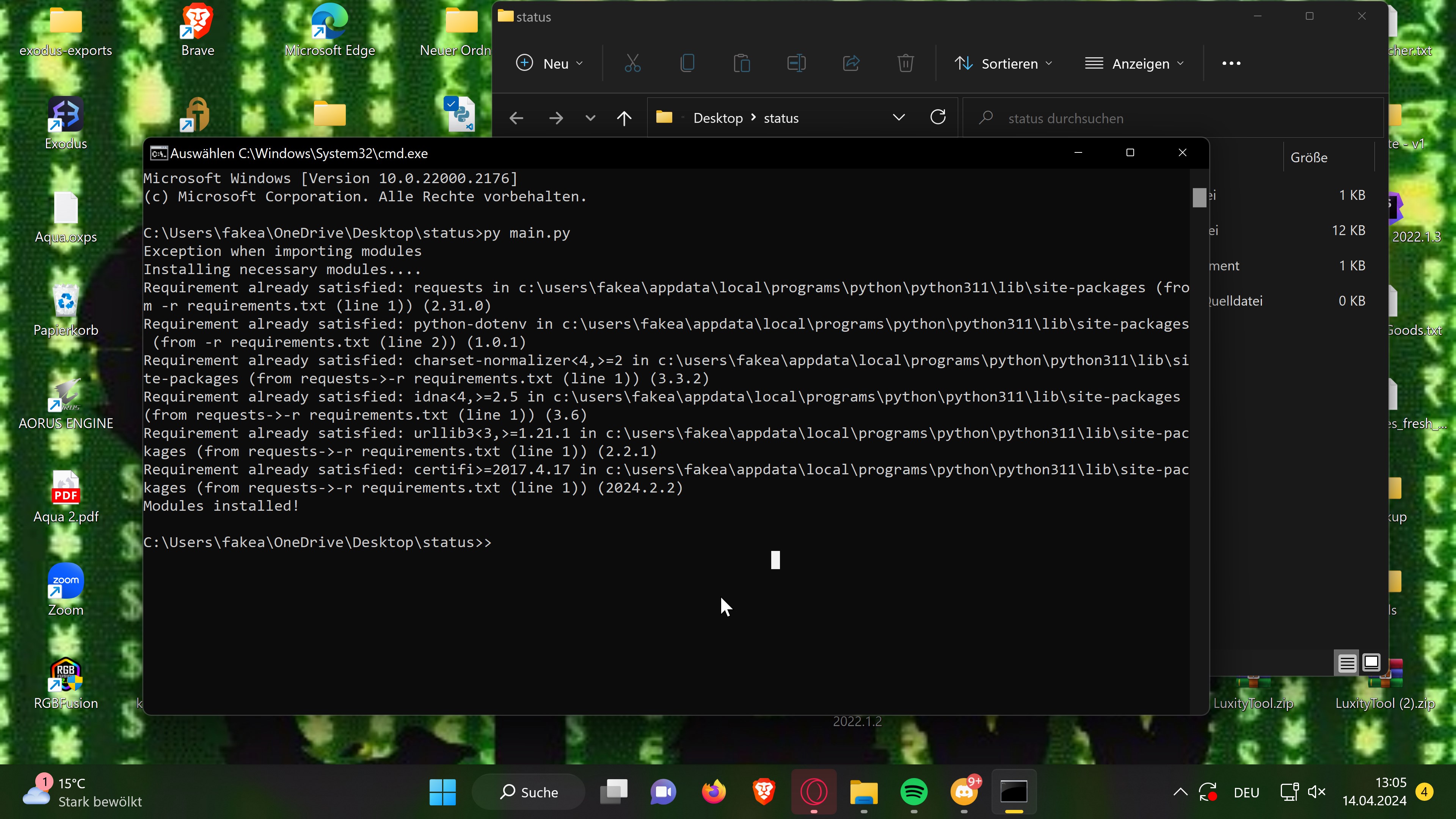Click the Paste clipboard icon
The width and height of the screenshot is (1456, 819).
tap(742, 63)
